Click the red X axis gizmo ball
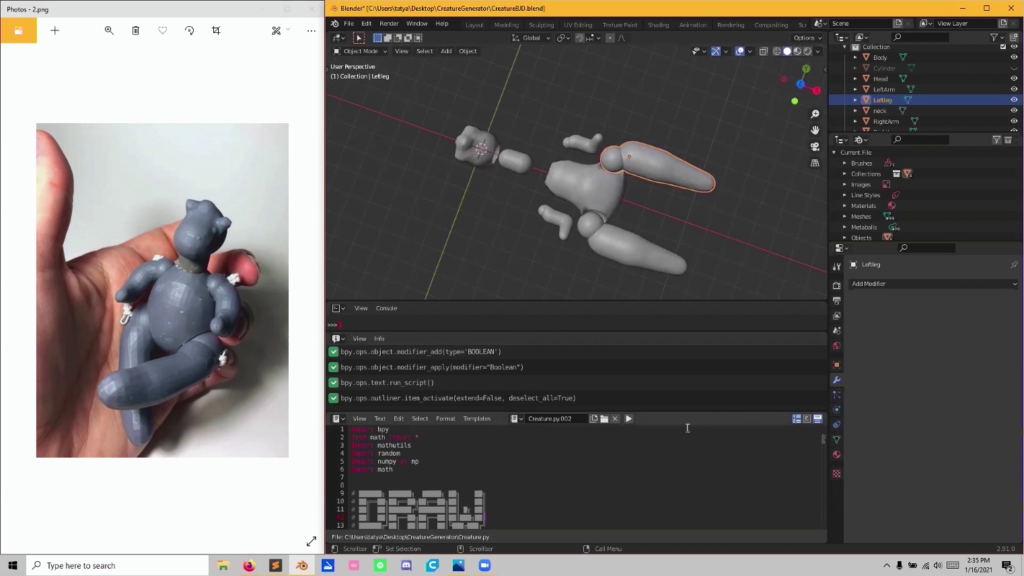This screenshot has width=1024, height=576. [x=816, y=91]
